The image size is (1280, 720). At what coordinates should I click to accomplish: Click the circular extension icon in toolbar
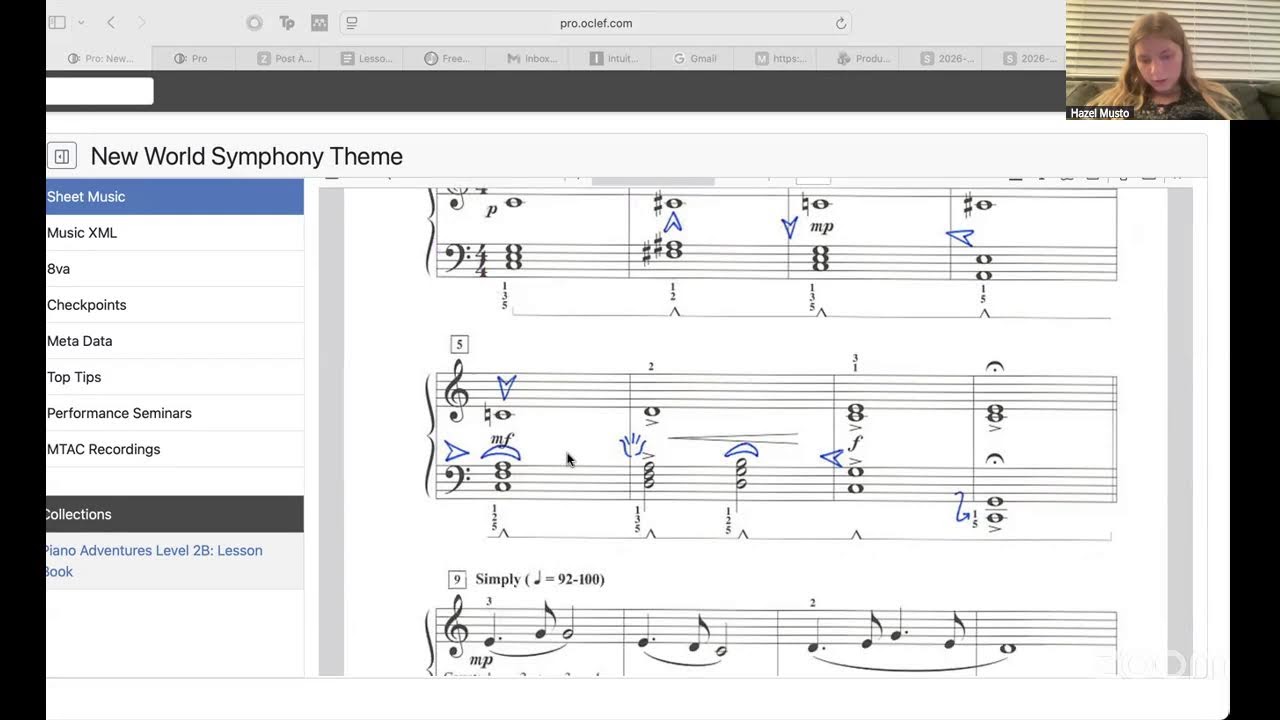click(254, 22)
